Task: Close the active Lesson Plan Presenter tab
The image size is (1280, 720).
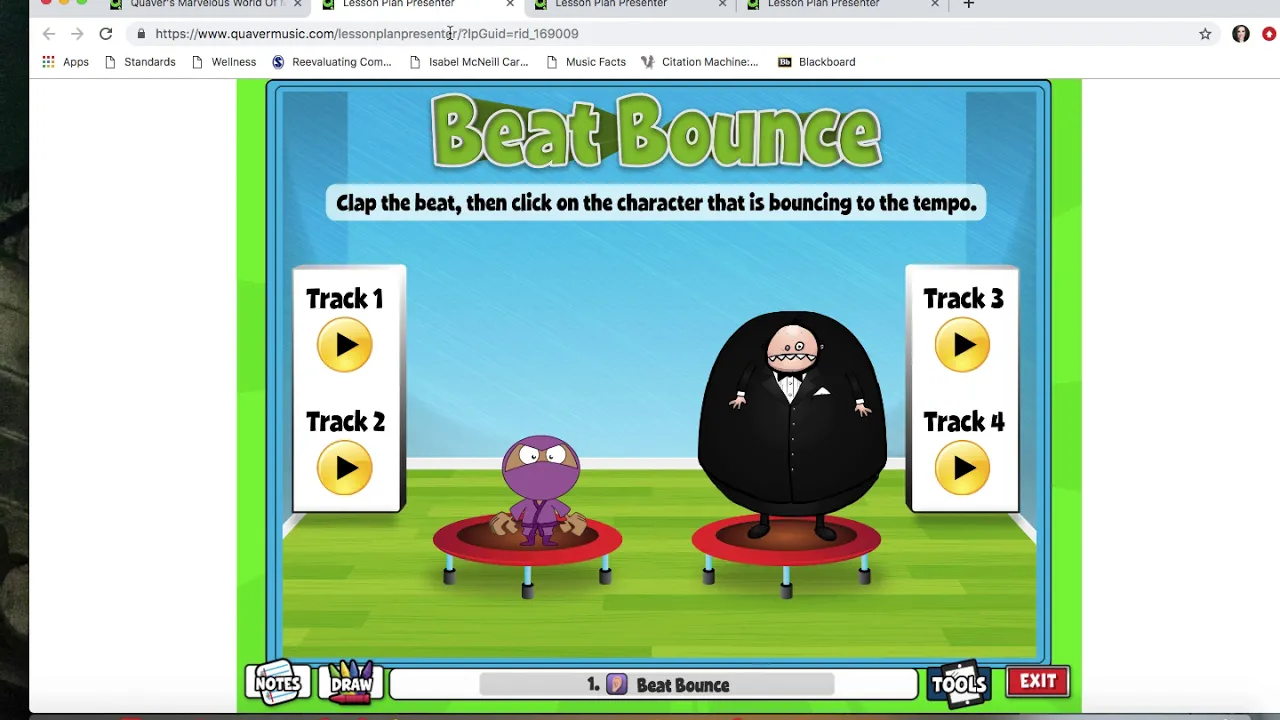Action: [x=510, y=4]
